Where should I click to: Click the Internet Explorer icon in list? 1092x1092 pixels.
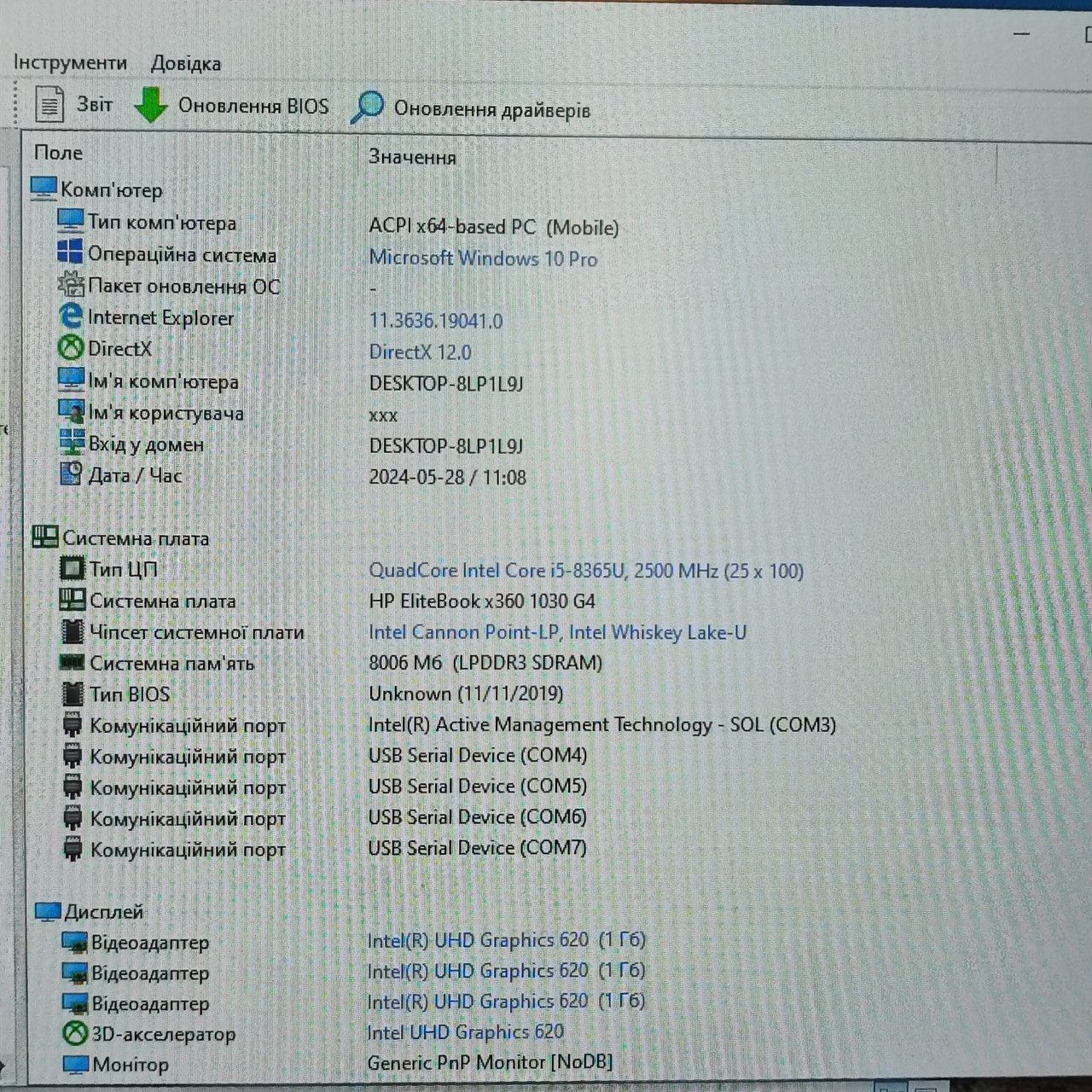[71, 317]
